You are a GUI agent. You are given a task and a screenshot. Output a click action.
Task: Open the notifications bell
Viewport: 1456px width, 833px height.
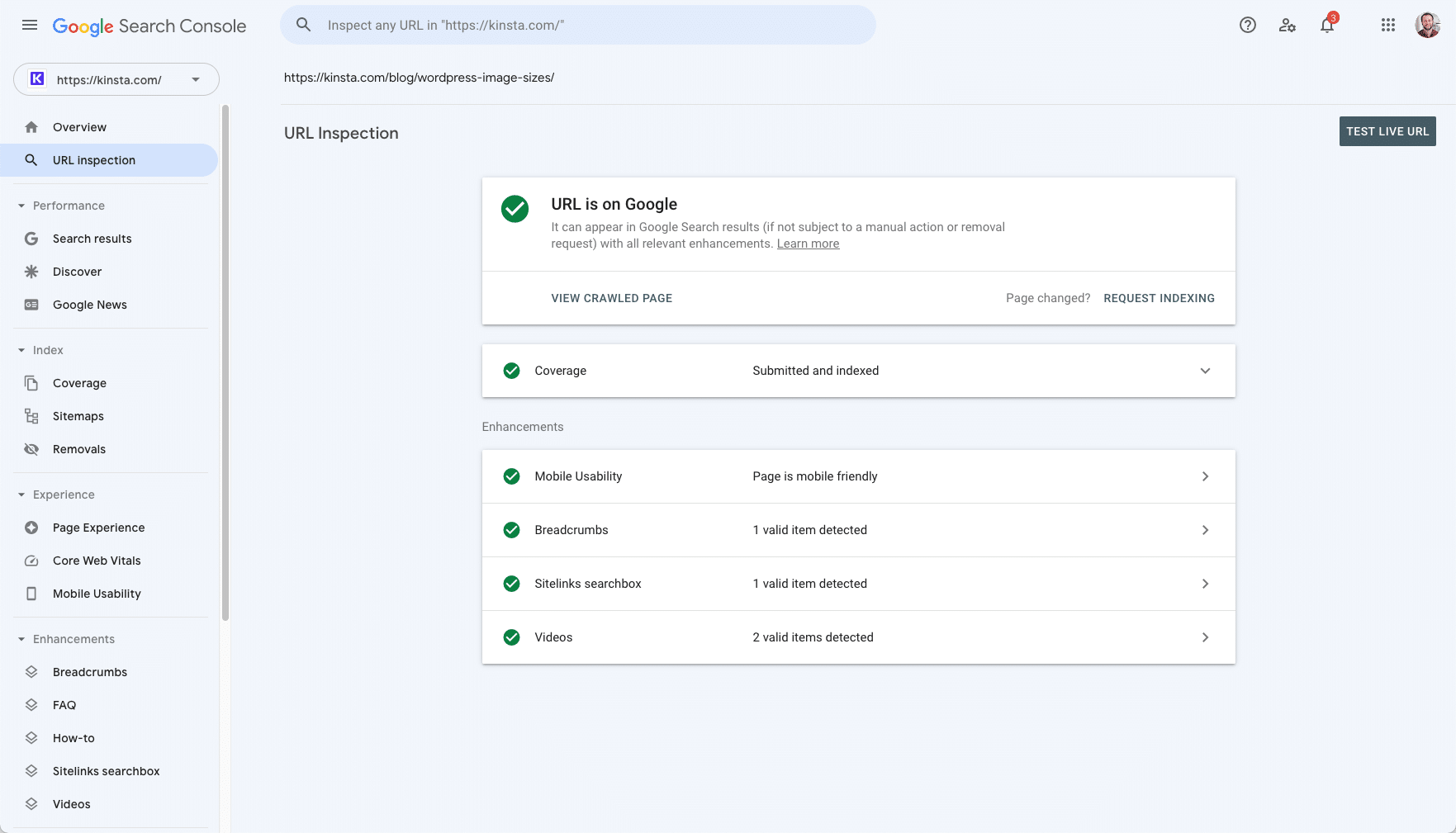coord(1326,25)
